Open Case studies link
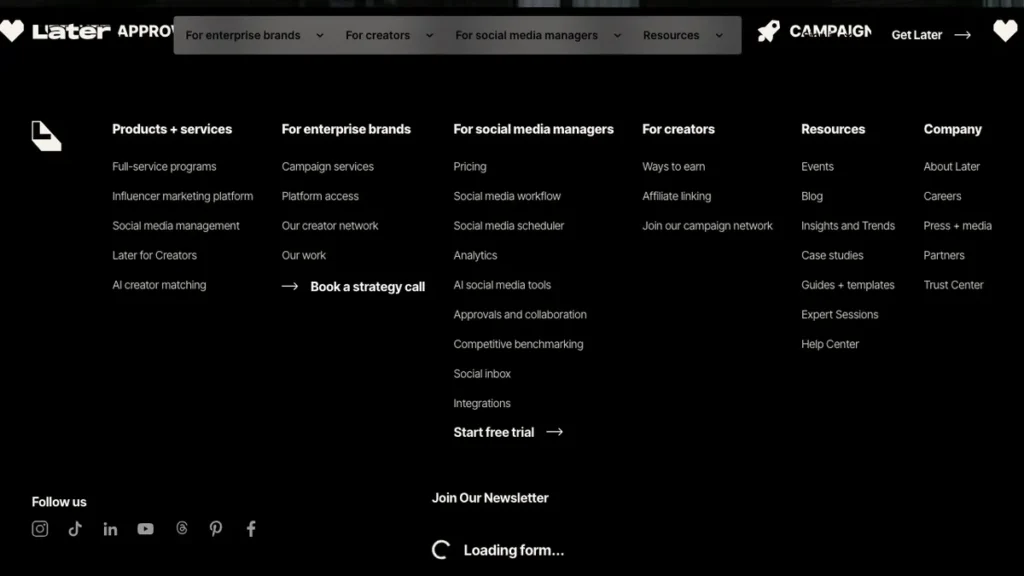1024x576 pixels. coord(832,255)
